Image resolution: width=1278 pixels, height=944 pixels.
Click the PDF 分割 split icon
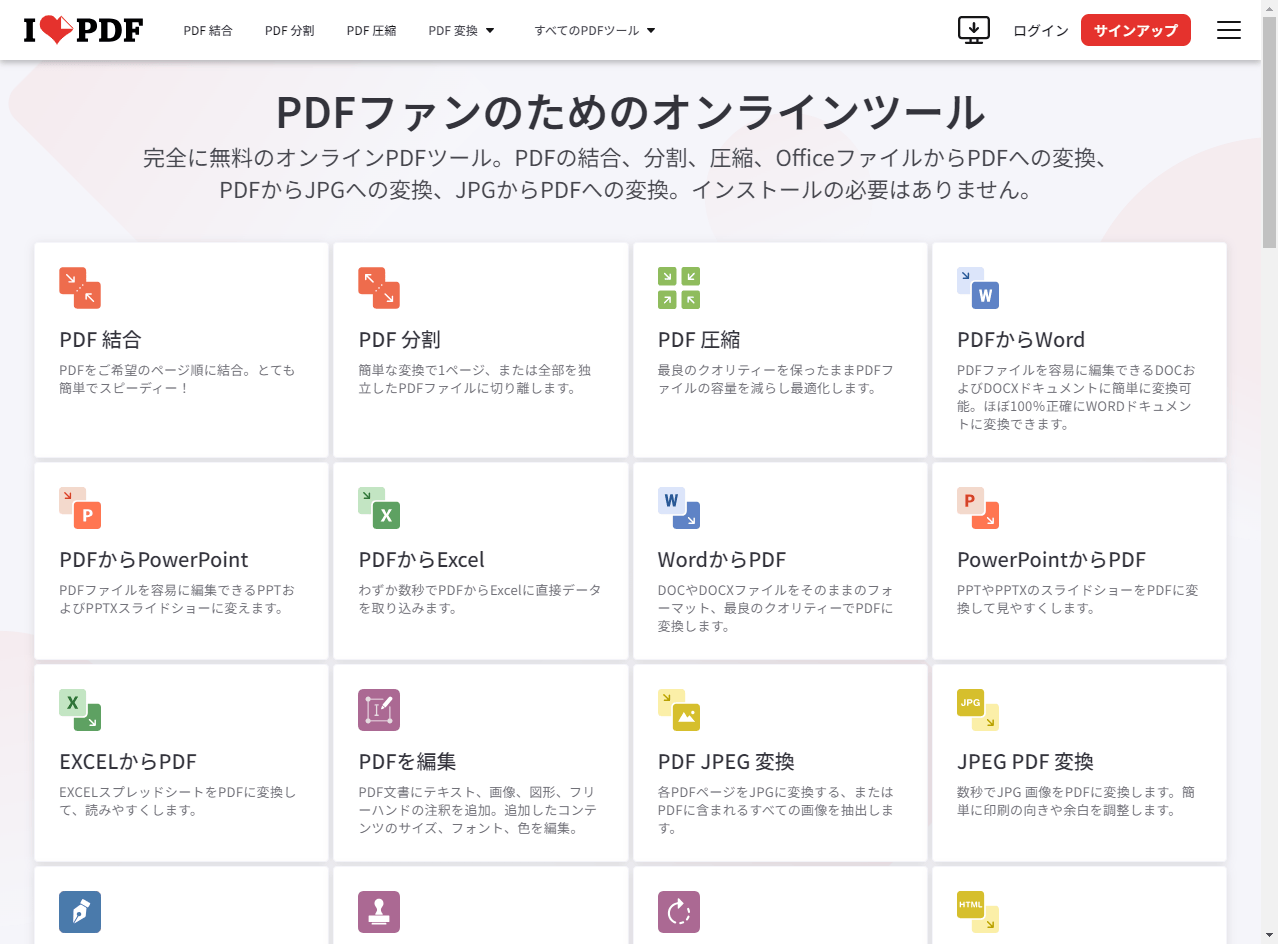tap(379, 288)
